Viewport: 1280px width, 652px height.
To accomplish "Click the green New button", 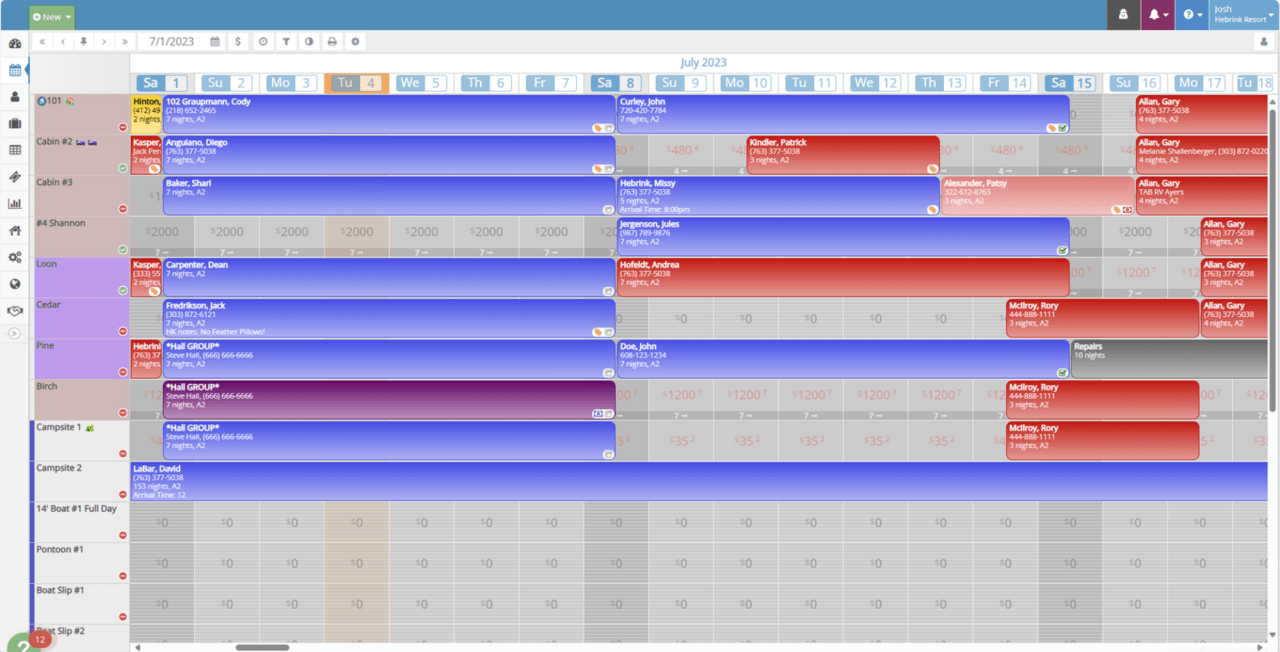I will (45, 17).
